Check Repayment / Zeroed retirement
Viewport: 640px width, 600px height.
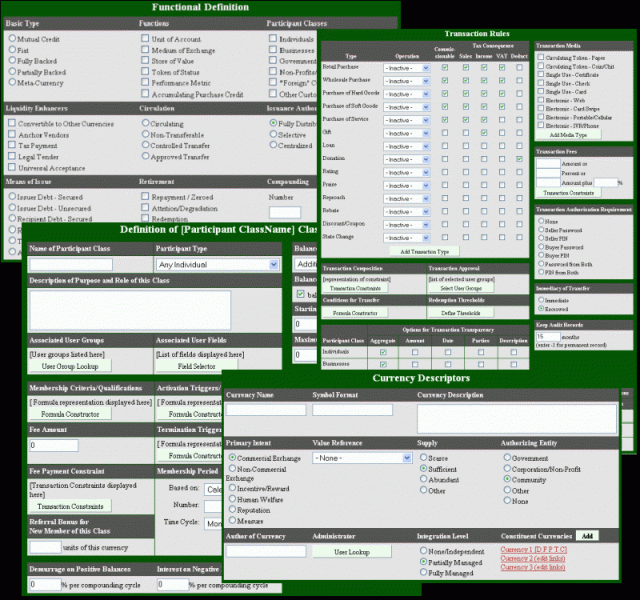click(x=145, y=196)
